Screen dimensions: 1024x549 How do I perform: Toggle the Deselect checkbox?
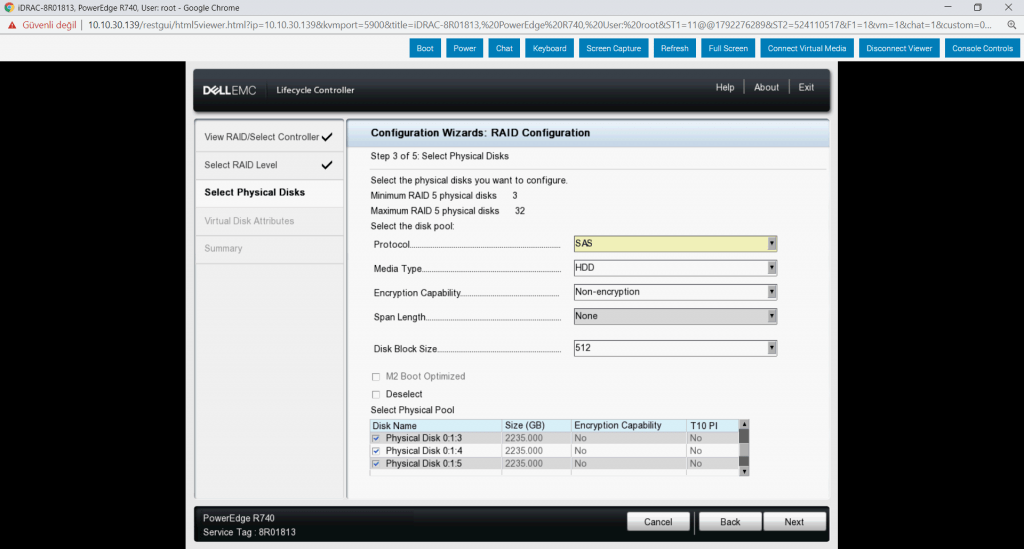tap(376, 394)
